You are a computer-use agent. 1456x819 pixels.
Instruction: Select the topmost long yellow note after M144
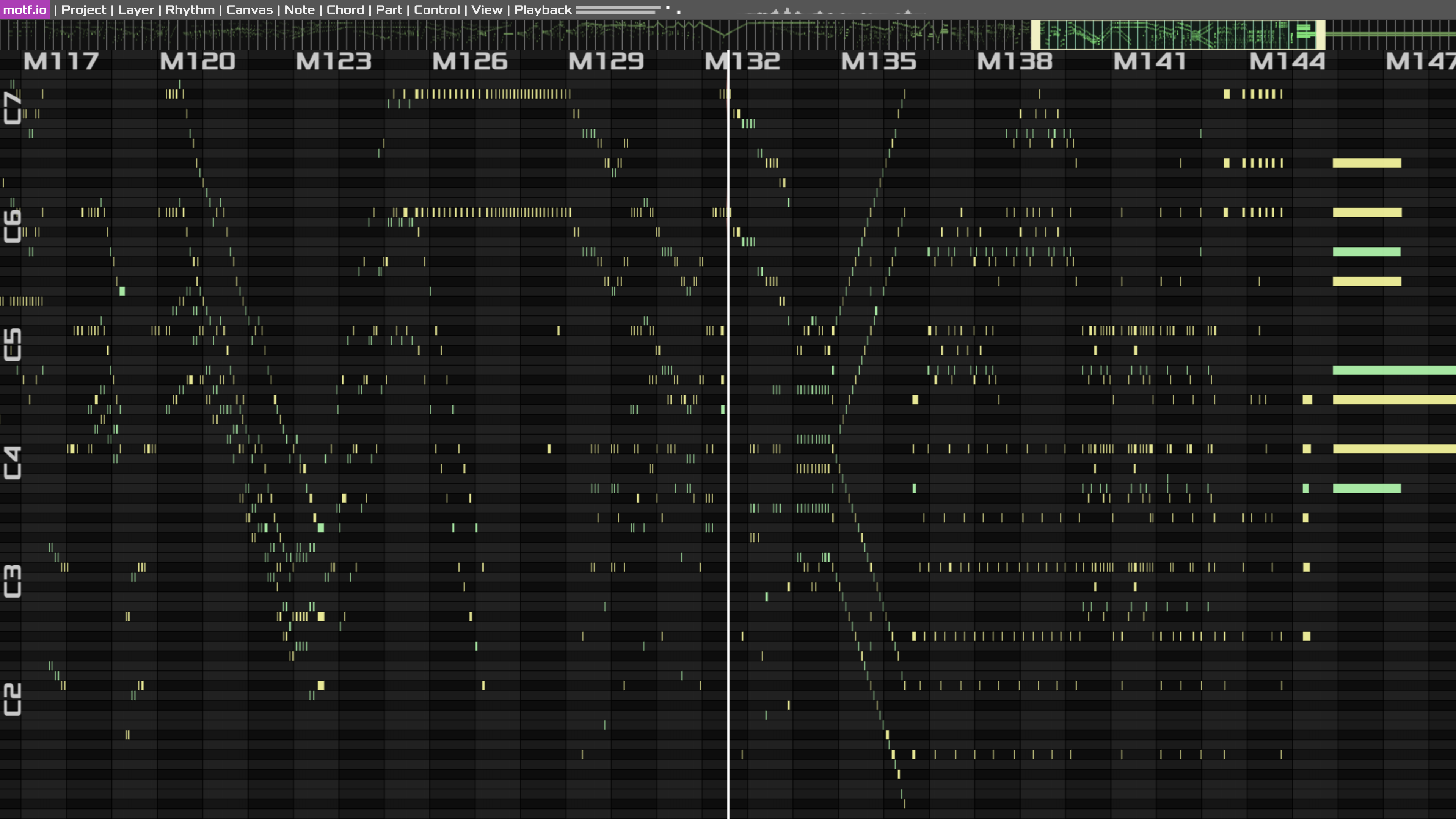coord(1367,163)
